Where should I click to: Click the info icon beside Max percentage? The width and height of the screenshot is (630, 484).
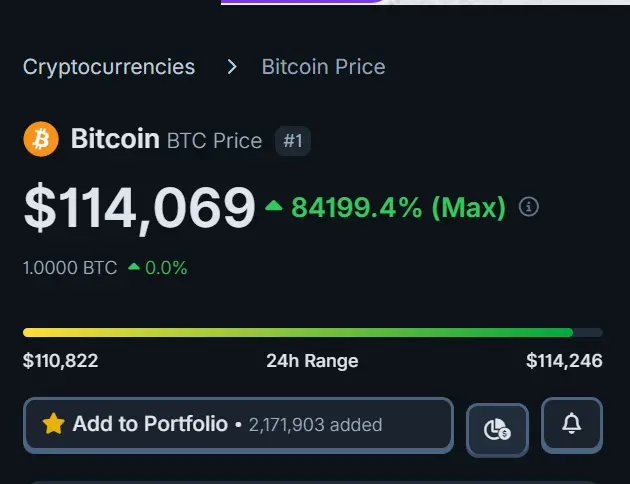pyautogui.click(x=529, y=207)
